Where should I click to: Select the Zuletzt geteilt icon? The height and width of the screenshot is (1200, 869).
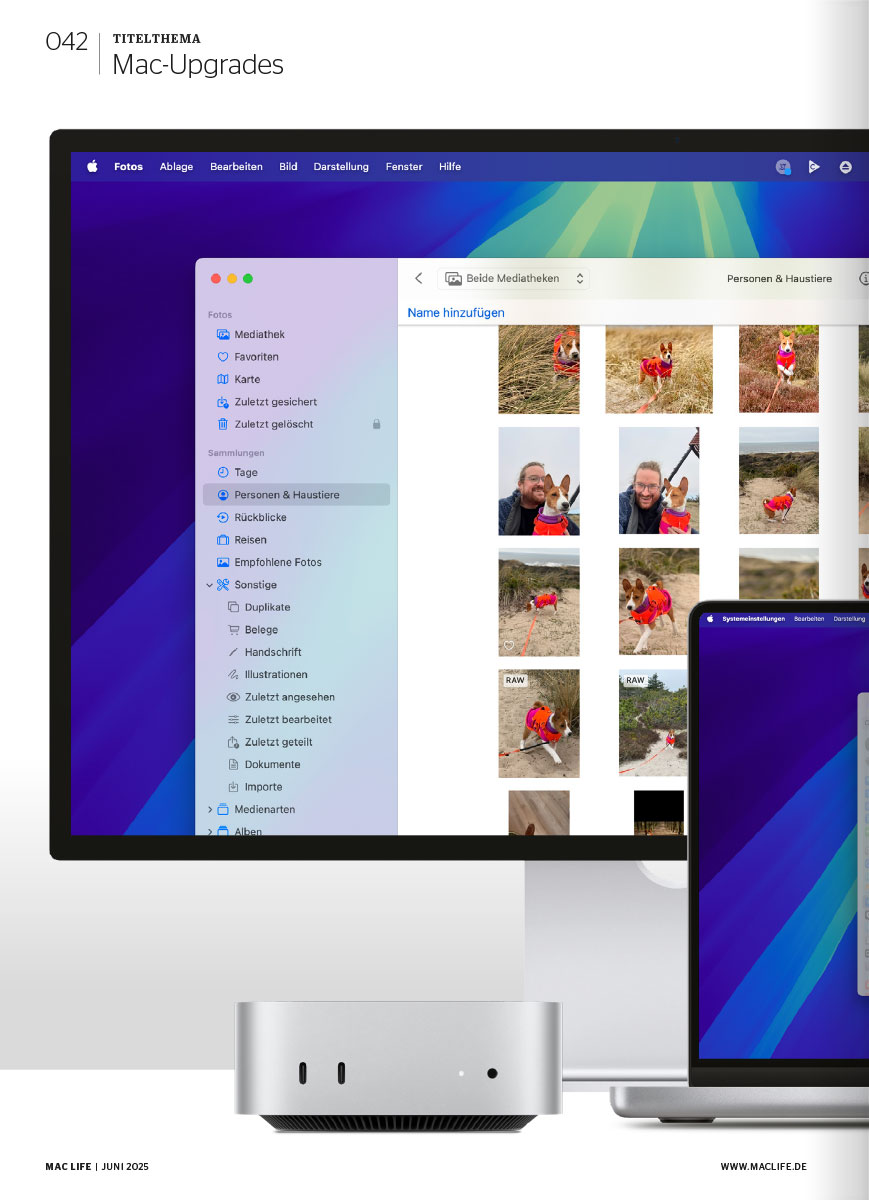click(233, 742)
